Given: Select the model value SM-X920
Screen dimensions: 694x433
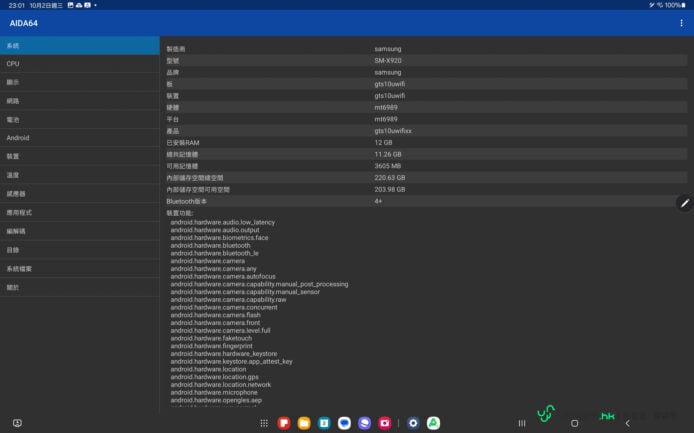Looking at the screenshot, I should (388, 61).
